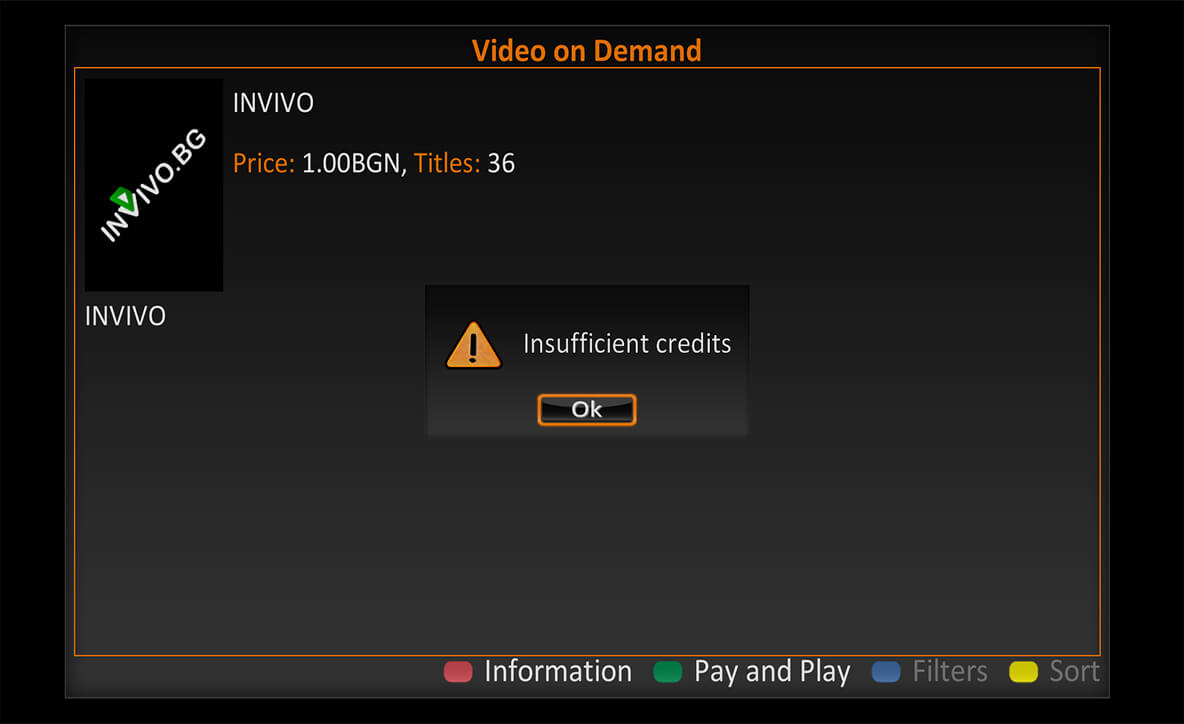Screen dimensions: 1184x724
Task: Click the Video on Demand heading
Action: (587, 51)
